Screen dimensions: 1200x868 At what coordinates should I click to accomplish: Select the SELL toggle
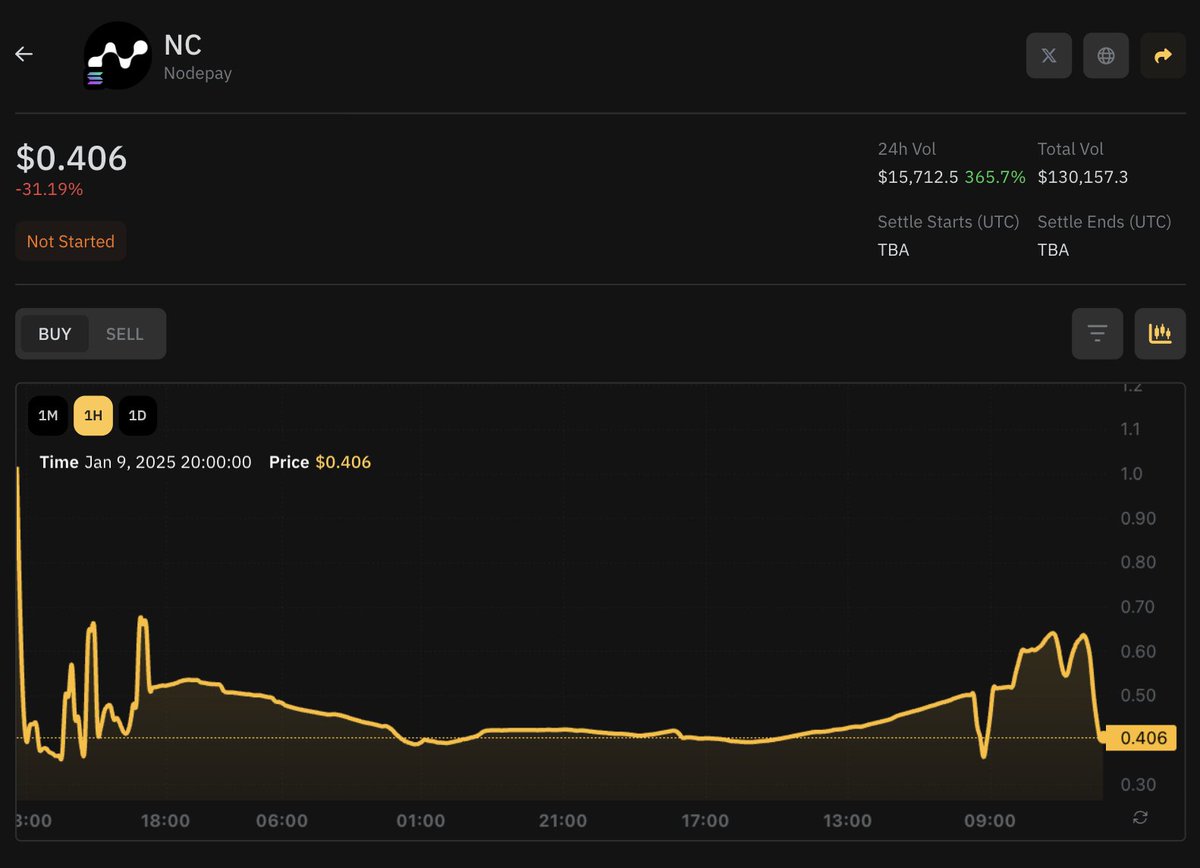point(125,334)
